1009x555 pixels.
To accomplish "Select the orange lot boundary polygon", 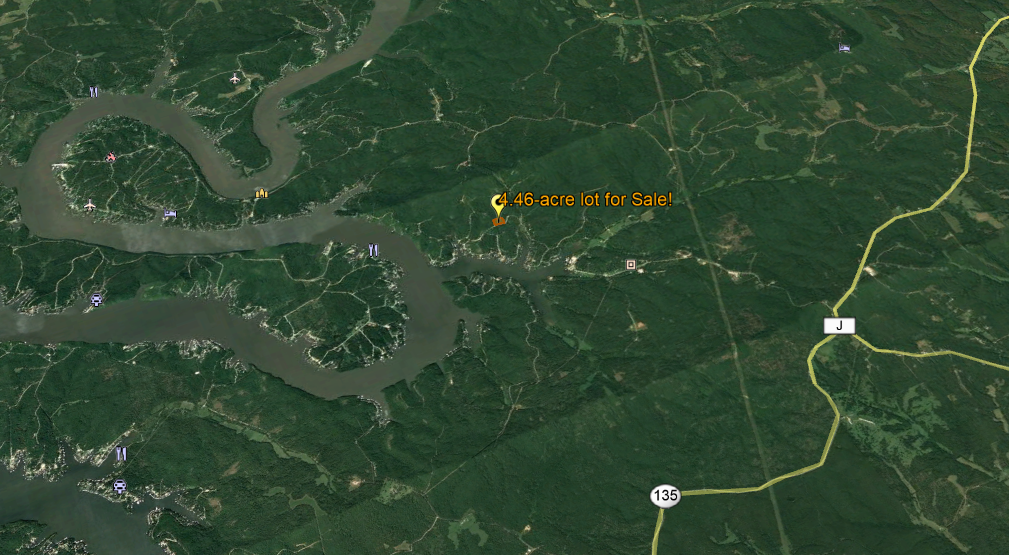I will pos(499,221).
